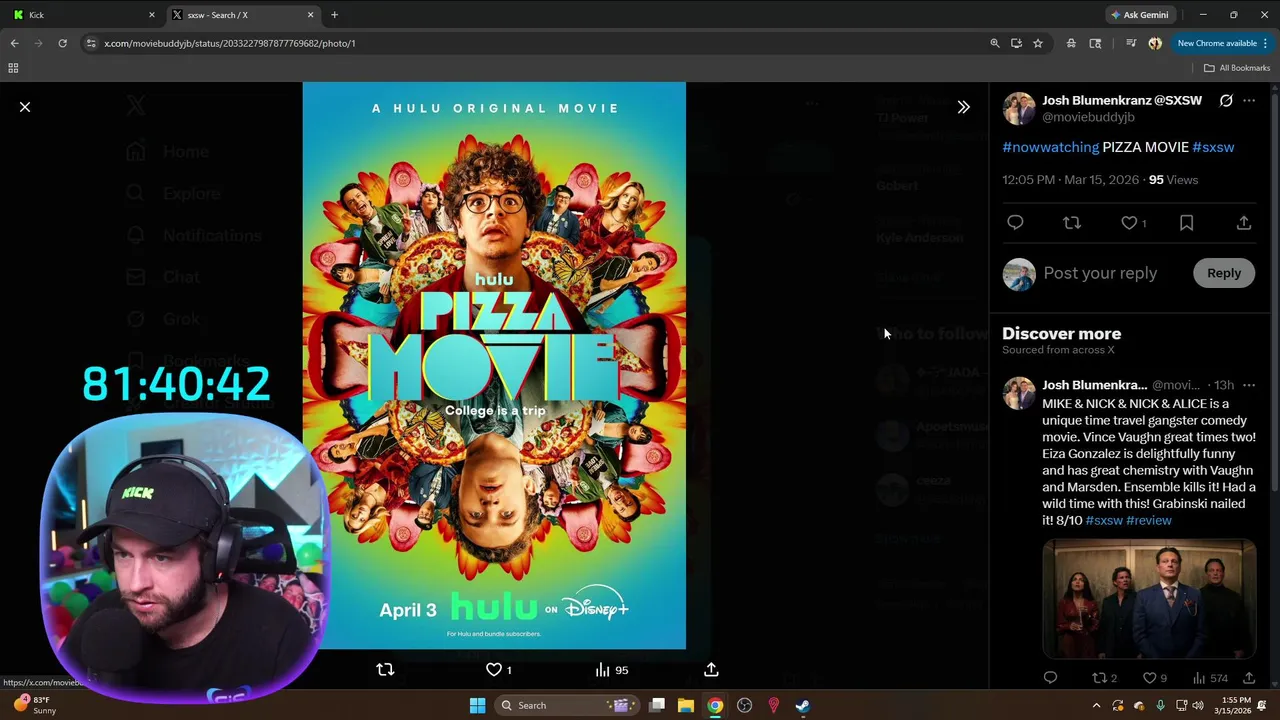1280x720 pixels.
Task: Repost the review post with 2 reposts
Action: pos(1104,678)
